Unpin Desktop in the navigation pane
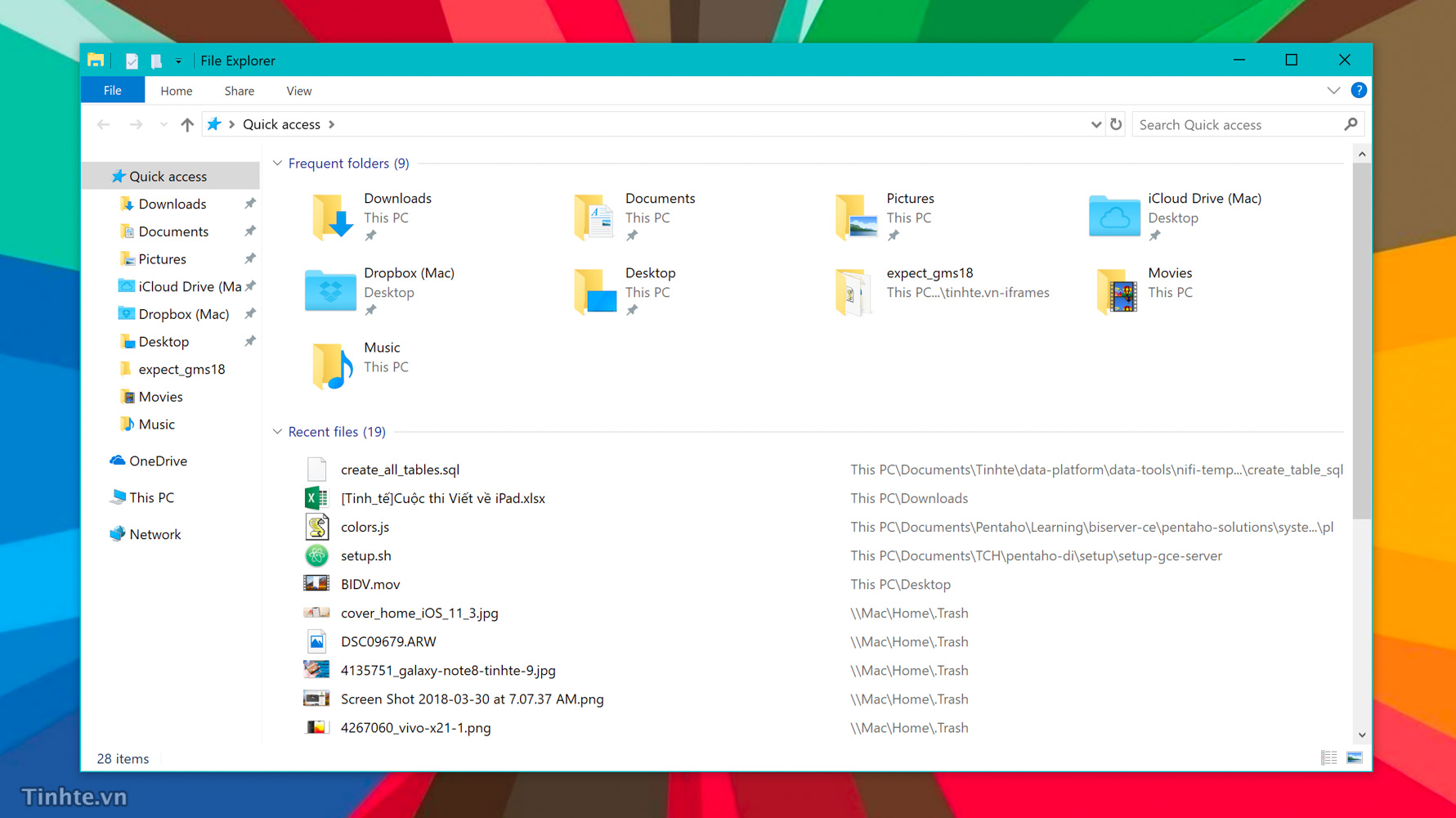1456x818 pixels. point(250,341)
